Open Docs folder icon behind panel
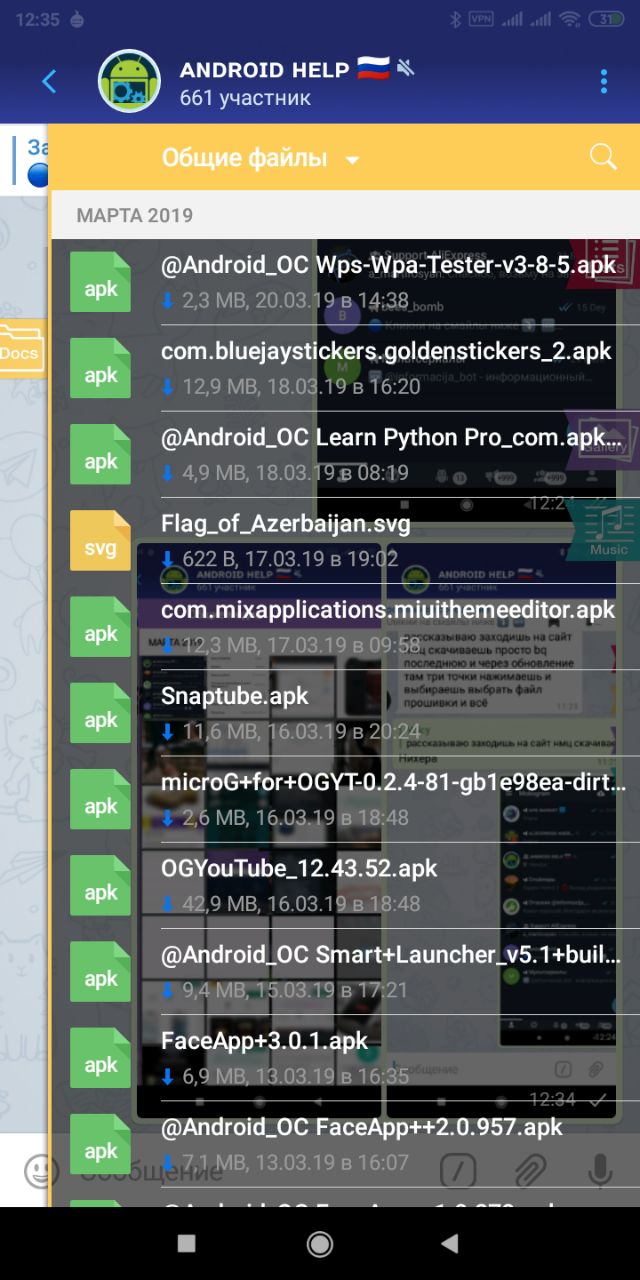The height and width of the screenshot is (1280, 640). click(22, 348)
